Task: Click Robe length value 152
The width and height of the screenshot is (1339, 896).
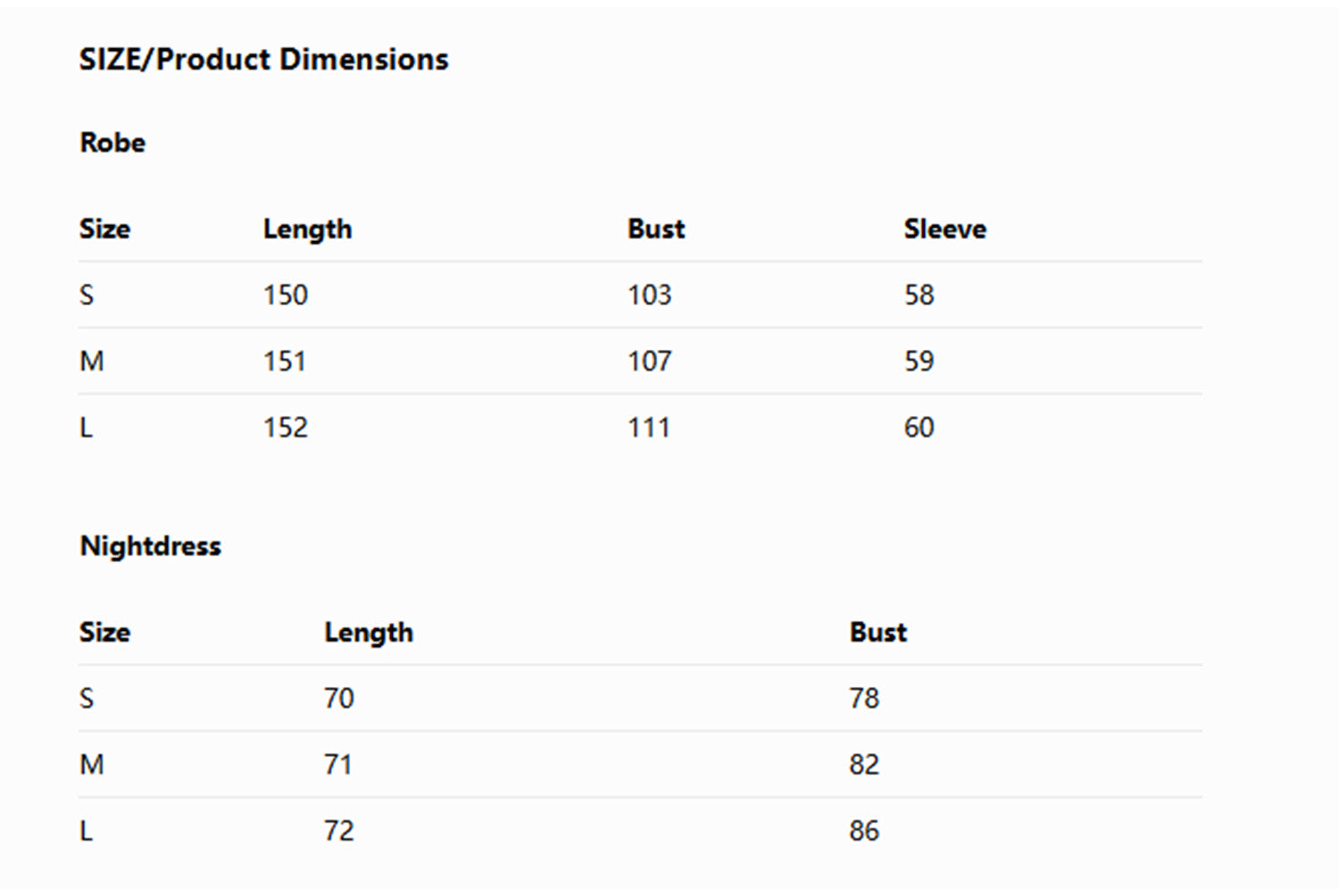Action: coord(286,427)
